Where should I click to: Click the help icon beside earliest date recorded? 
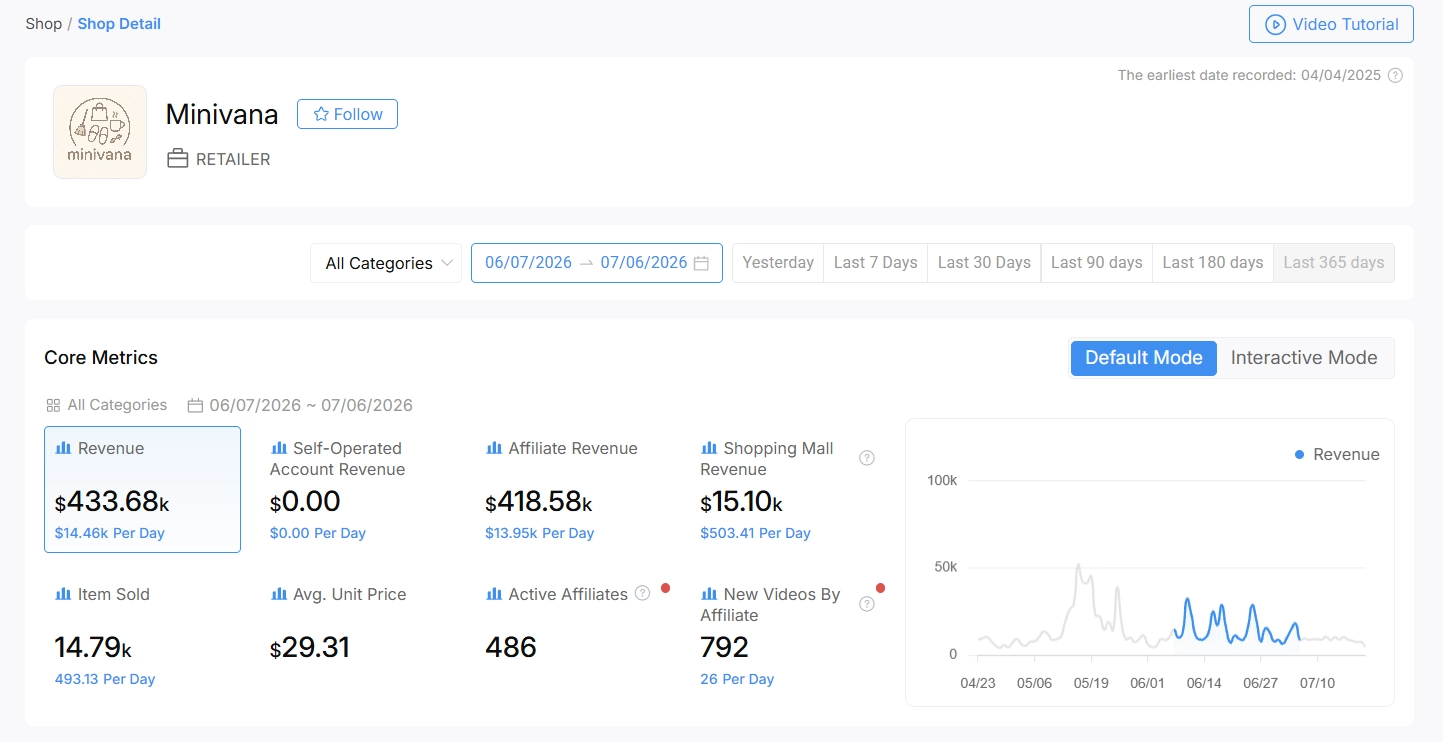click(1396, 75)
